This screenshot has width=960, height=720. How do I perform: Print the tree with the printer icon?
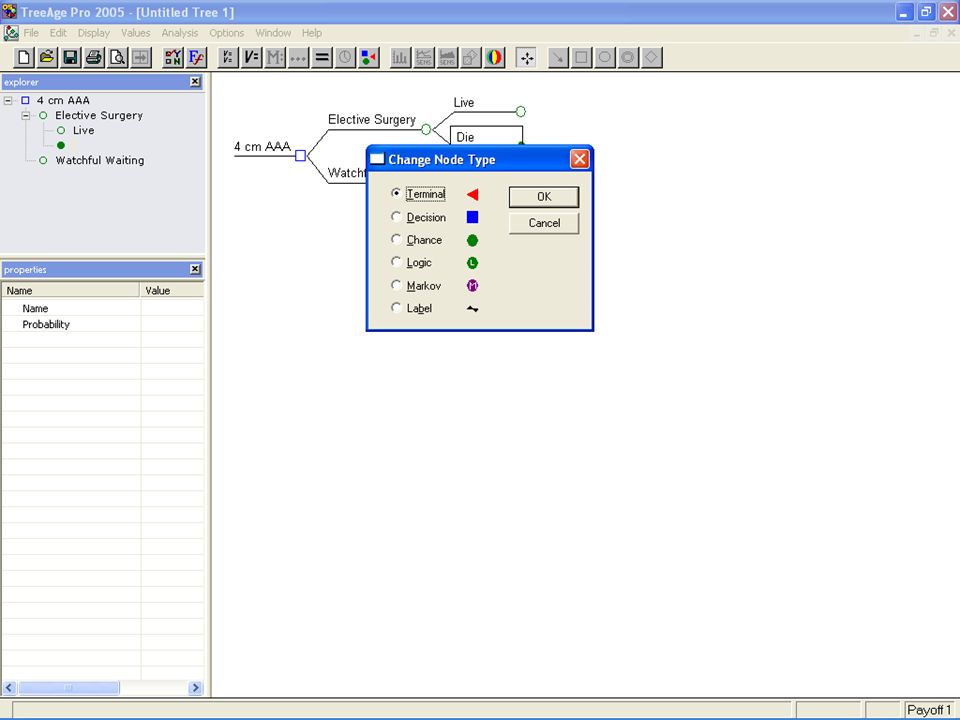point(94,58)
